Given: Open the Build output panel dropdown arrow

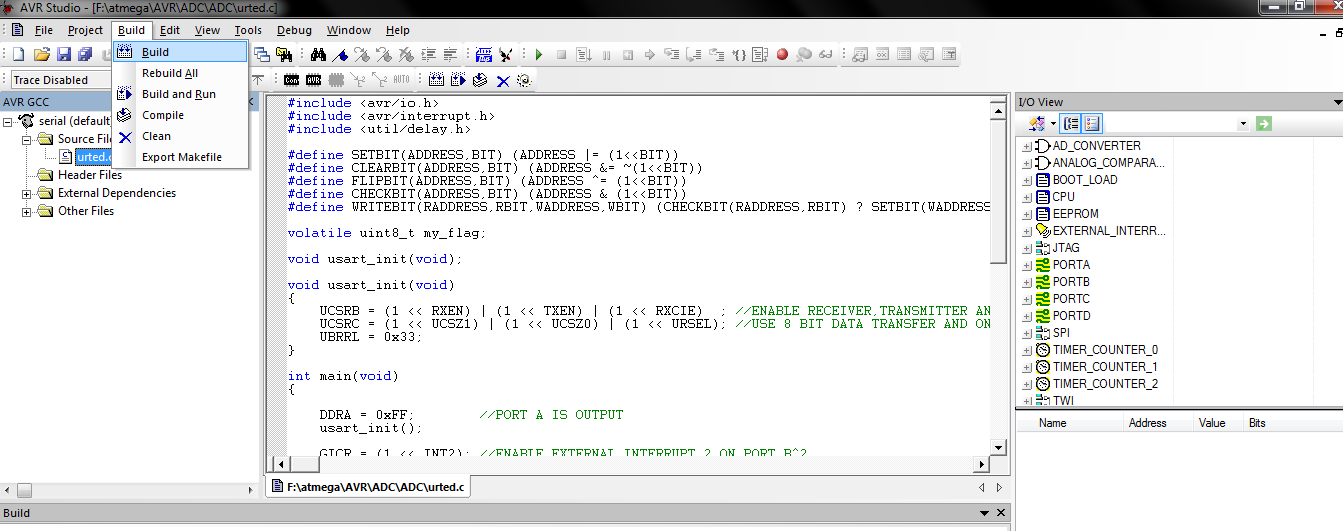Looking at the screenshot, I should tap(982, 513).
